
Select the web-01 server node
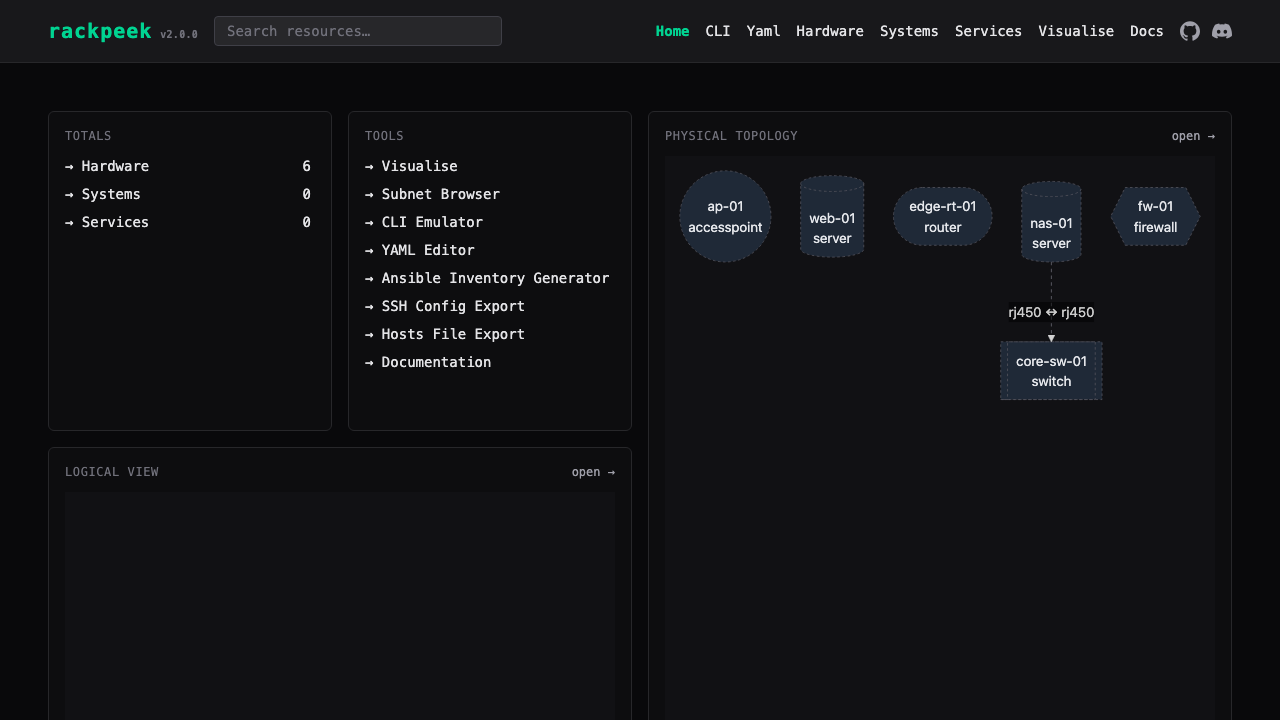pos(832,217)
